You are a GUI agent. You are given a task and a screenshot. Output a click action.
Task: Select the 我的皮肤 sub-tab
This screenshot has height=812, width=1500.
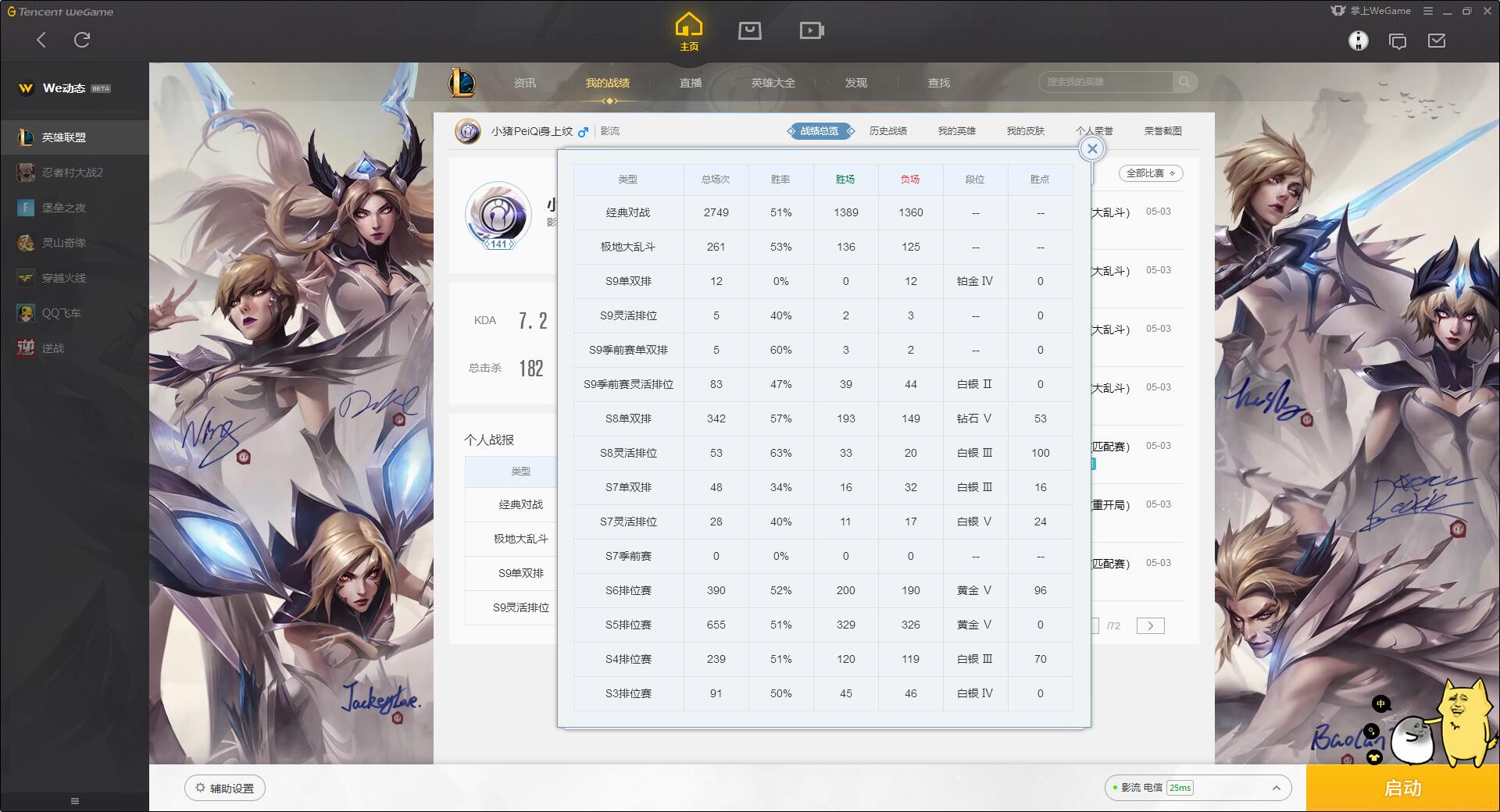click(1026, 131)
